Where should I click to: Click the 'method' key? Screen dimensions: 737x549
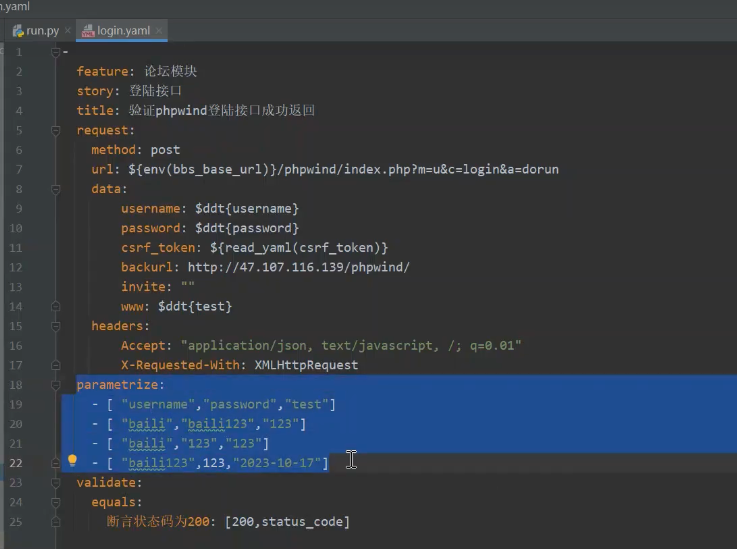(113, 150)
